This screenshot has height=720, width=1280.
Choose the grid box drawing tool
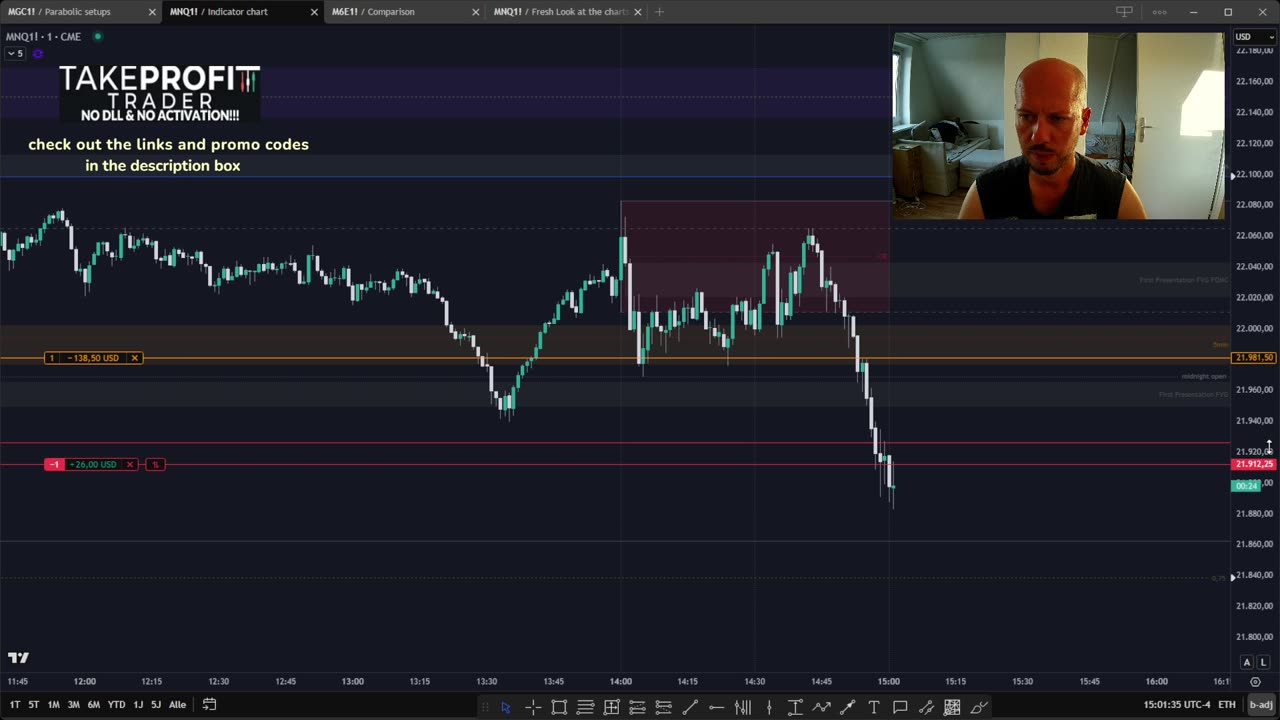coord(611,707)
